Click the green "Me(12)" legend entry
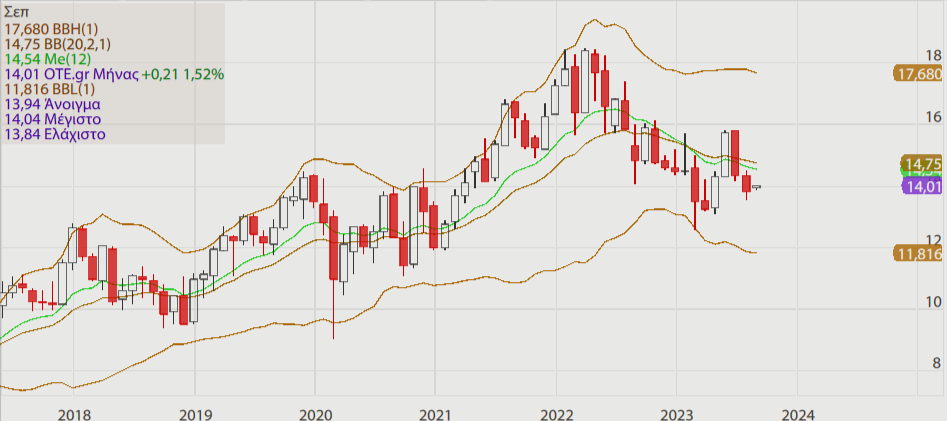 [48, 58]
